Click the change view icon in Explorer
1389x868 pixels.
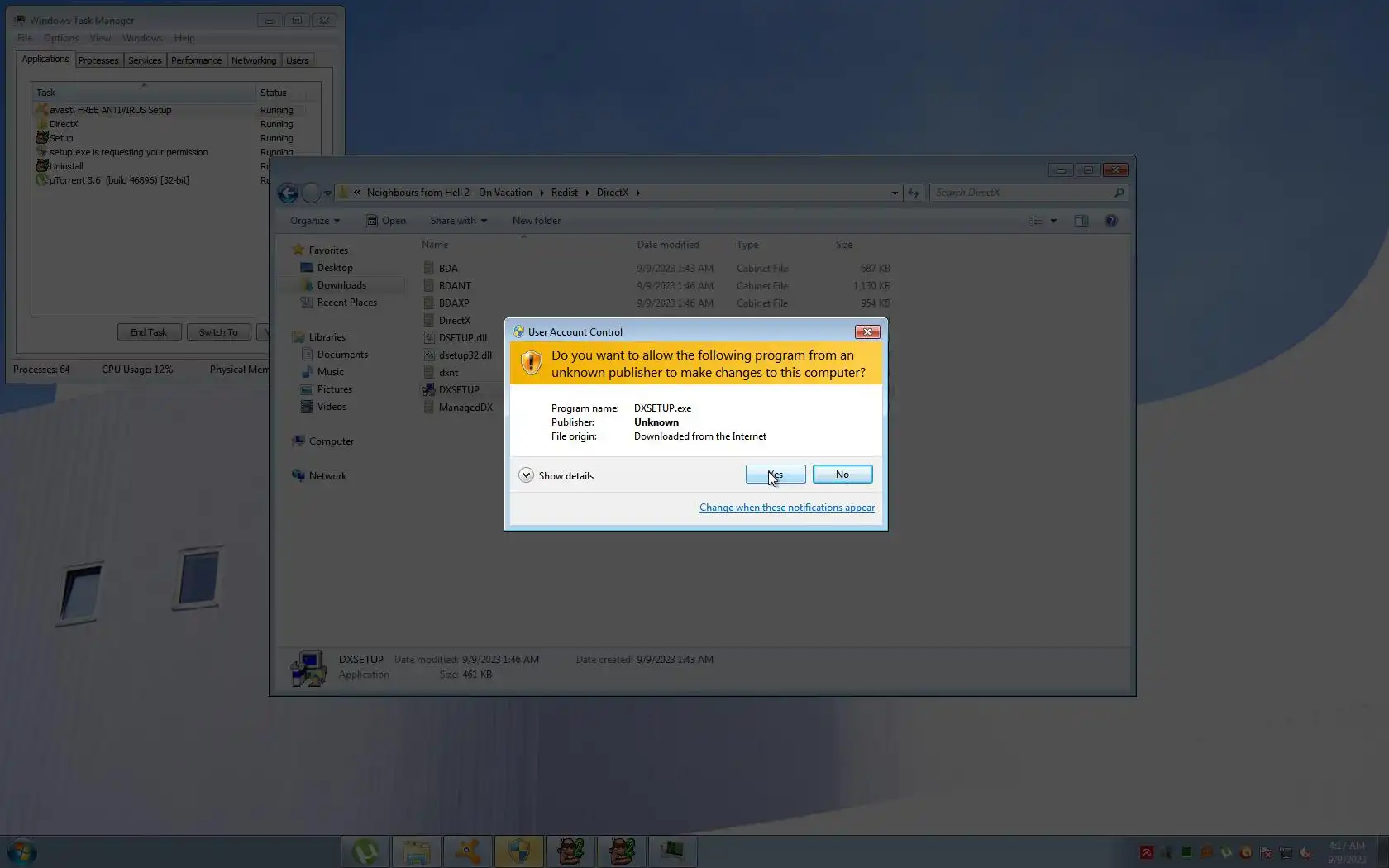coord(1037,221)
